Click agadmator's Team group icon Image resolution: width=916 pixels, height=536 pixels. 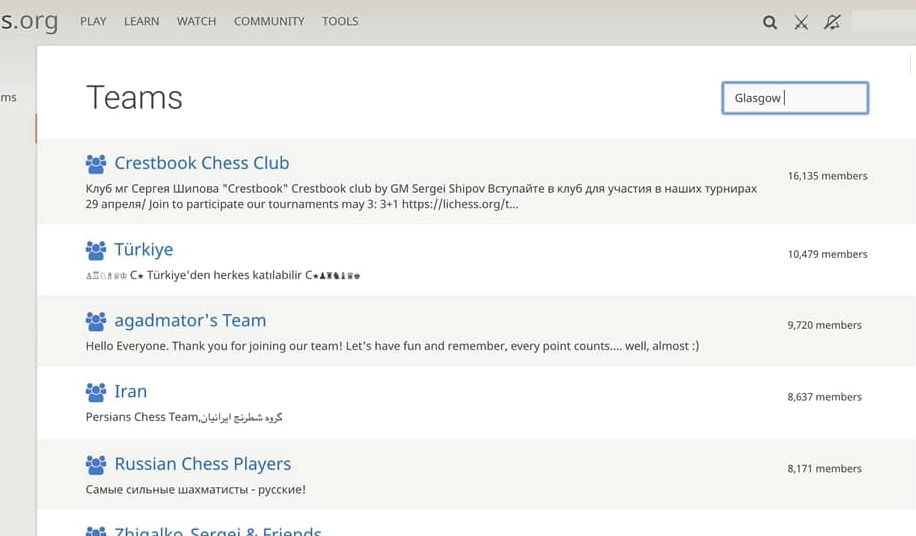click(96, 321)
